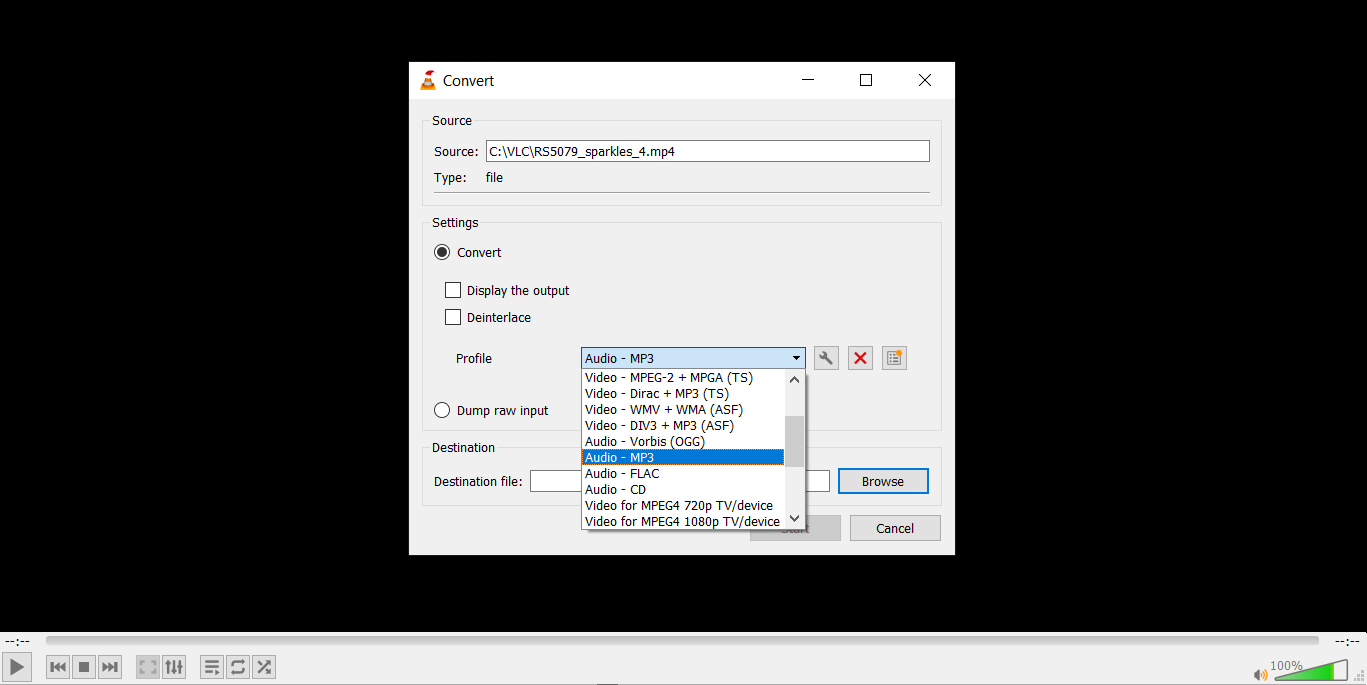Image resolution: width=1367 pixels, height=685 pixels.
Task: Set volume using the green volume slider
Action: click(1310, 671)
